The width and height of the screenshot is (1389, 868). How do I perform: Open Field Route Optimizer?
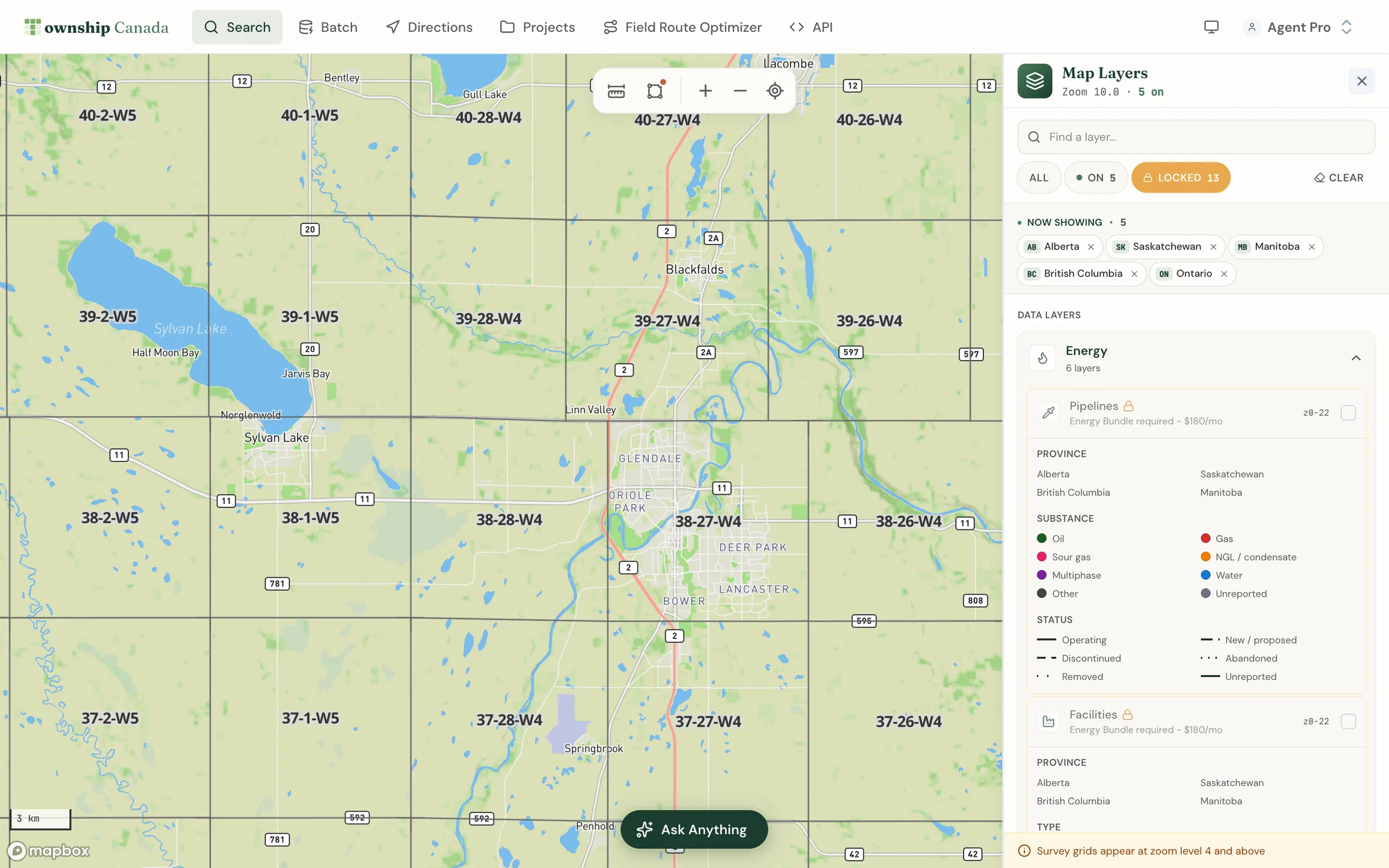click(x=683, y=27)
